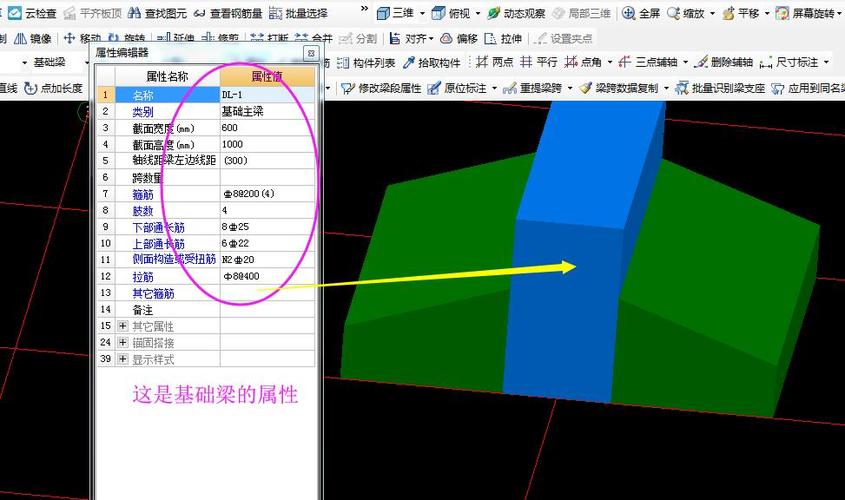Image resolution: width=845 pixels, height=500 pixels.
Task: Click 修改梁段属性 modify beam segment
Action: (382, 88)
